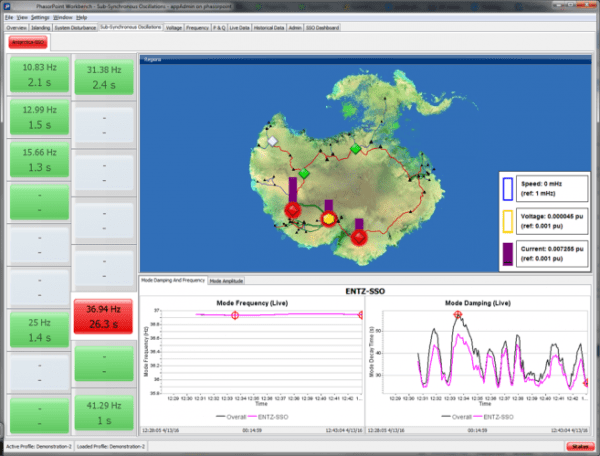Click the Current: 0.007255 pu legend box
600x456 pixels.
(x=552, y=253)
